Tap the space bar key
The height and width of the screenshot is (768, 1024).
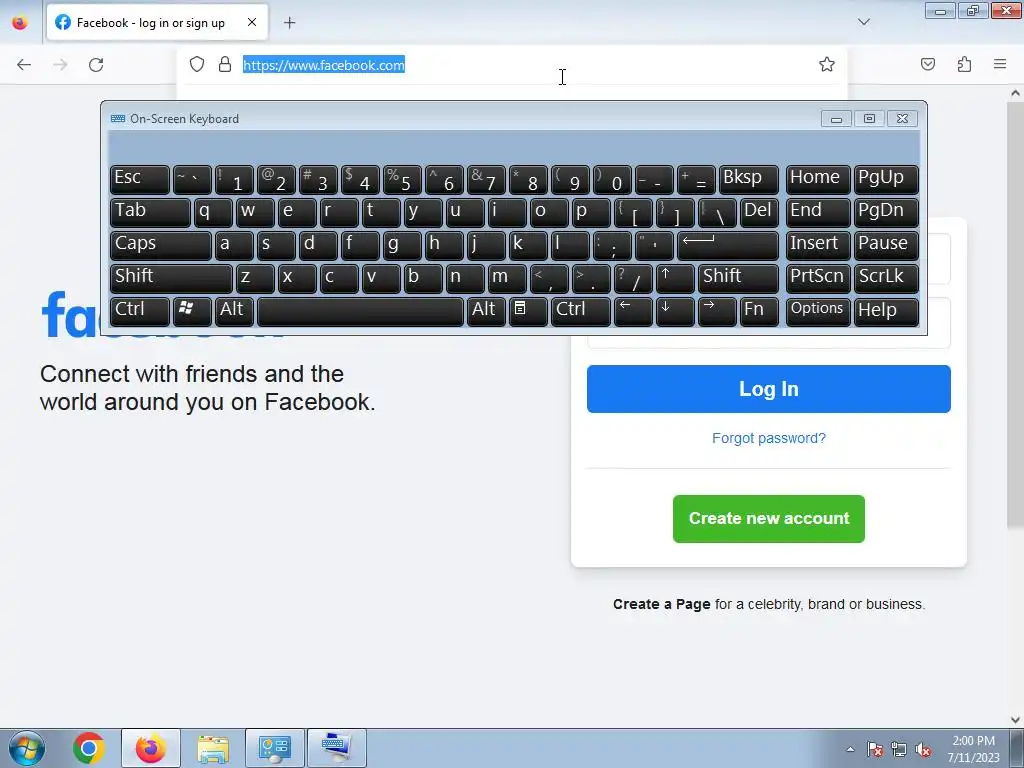coord(360,311)
